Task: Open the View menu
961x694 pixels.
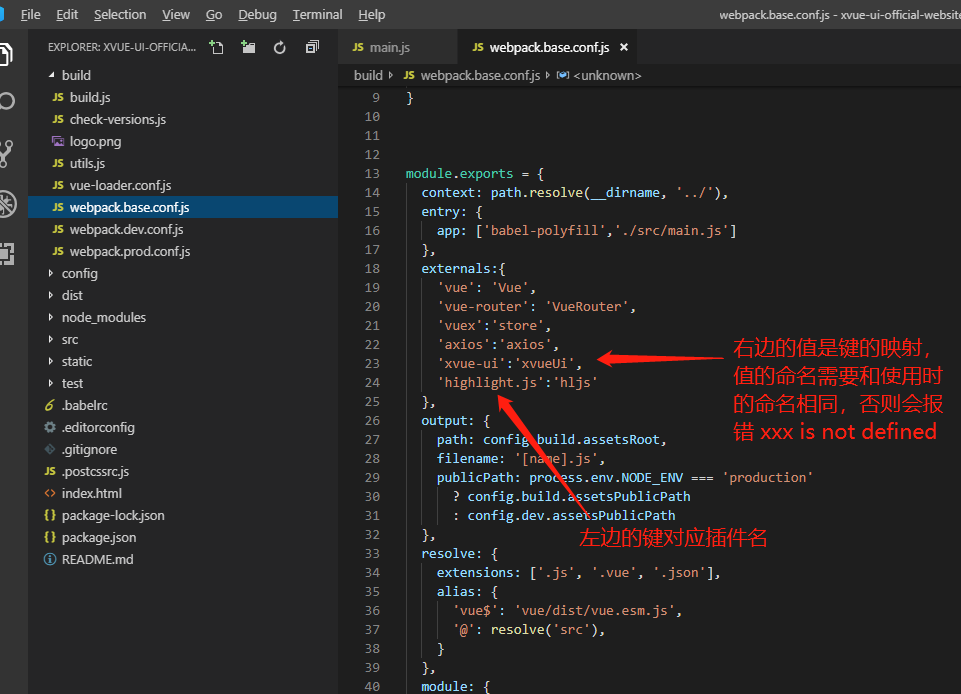Action: point(175,15)
